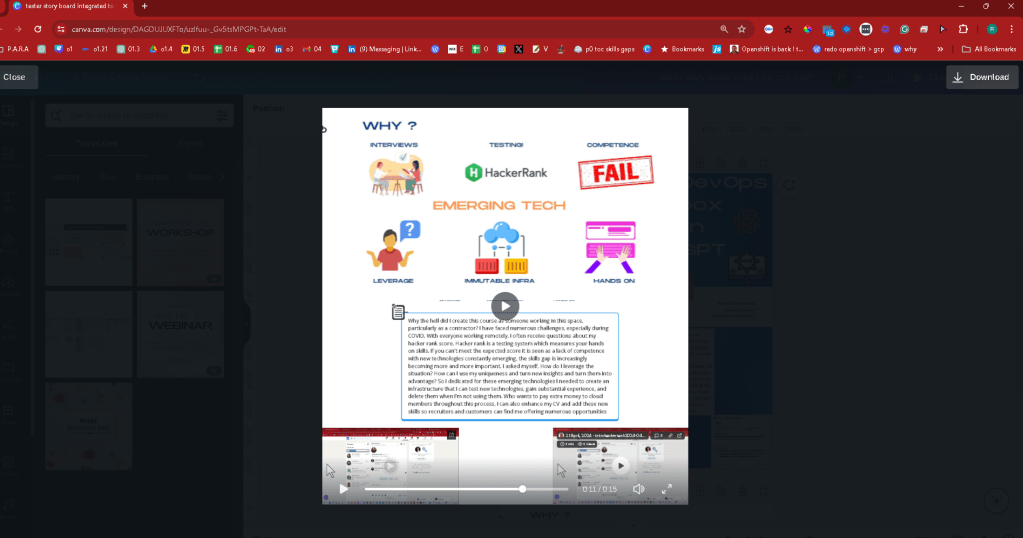The width and height of the screenshot is (1023, 538).
Task: Open the Bookmarks star folder
Action: pos(682,49)
